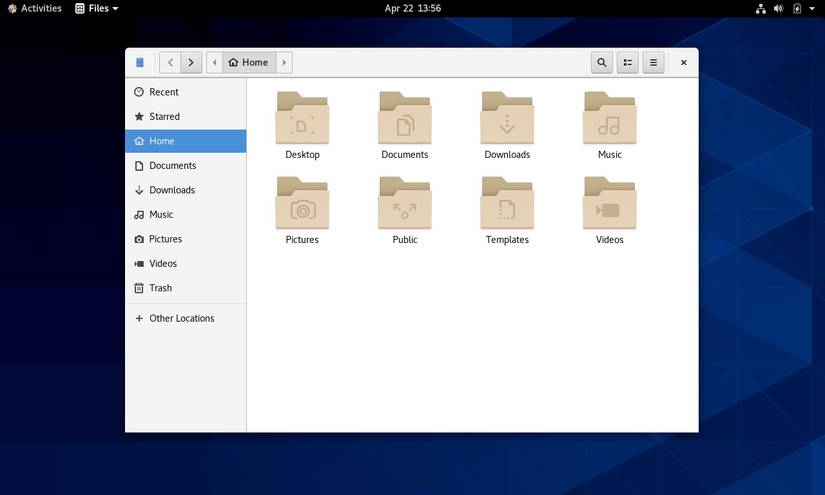Click left chevron of the path bar
Viewport: 825px width, 495px height.
(x=215, y=62)
